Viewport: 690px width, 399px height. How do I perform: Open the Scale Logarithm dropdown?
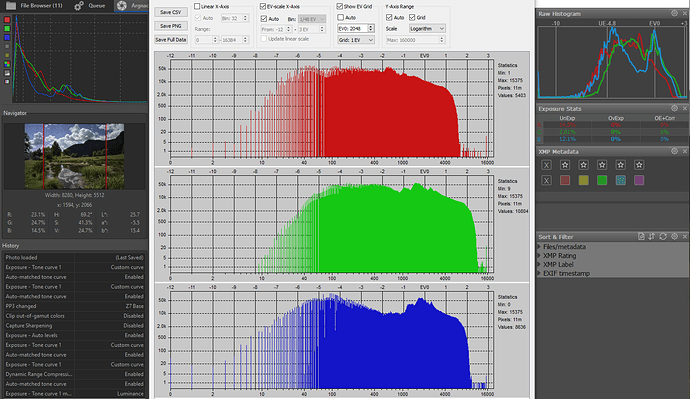click(x=427, y=29)
